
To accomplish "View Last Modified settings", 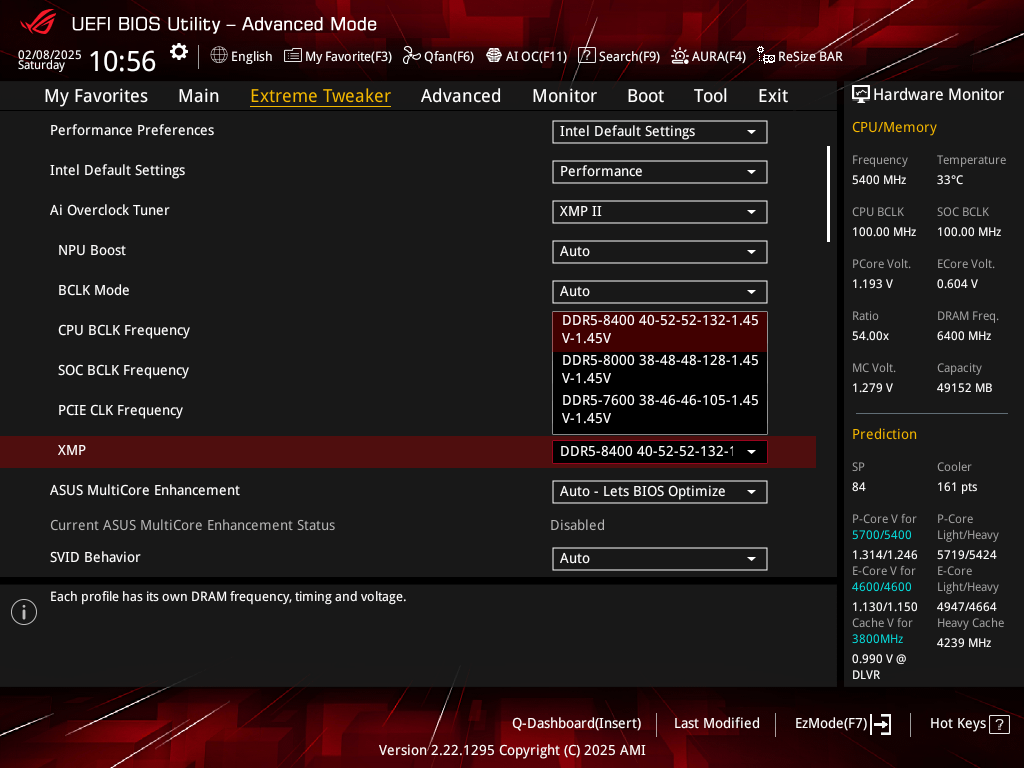I will tap(716, 724).
